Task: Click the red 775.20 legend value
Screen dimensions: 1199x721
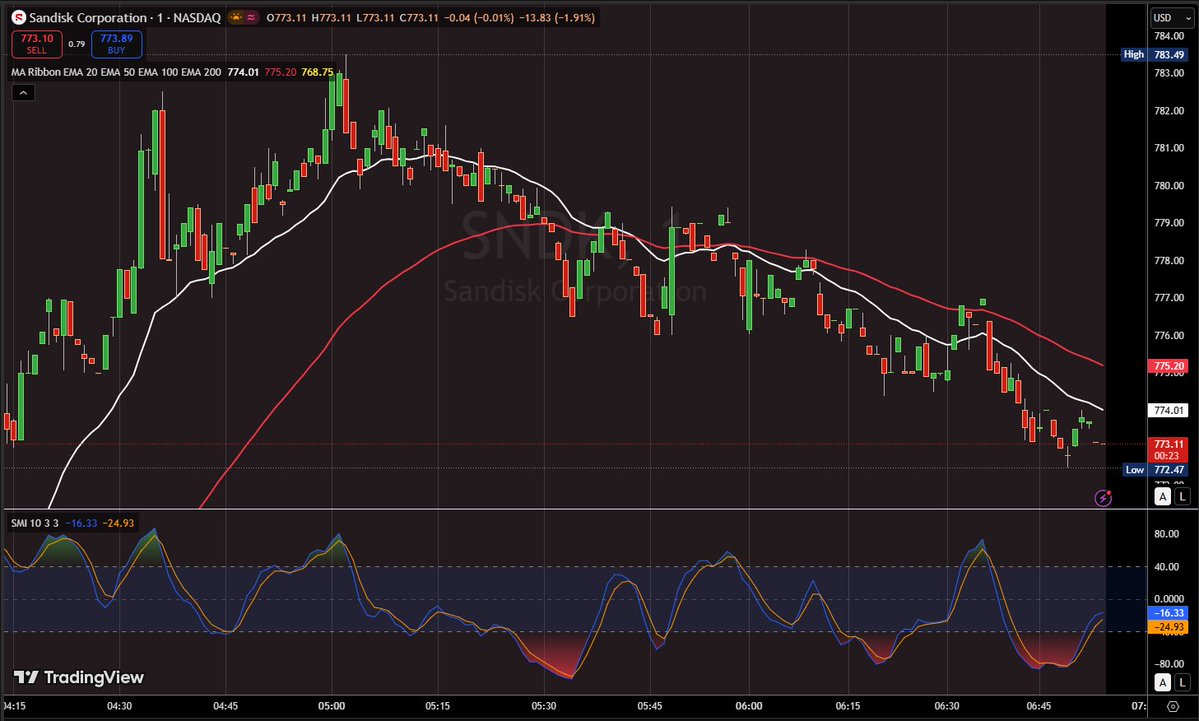Action: click(x=280, y=72)
